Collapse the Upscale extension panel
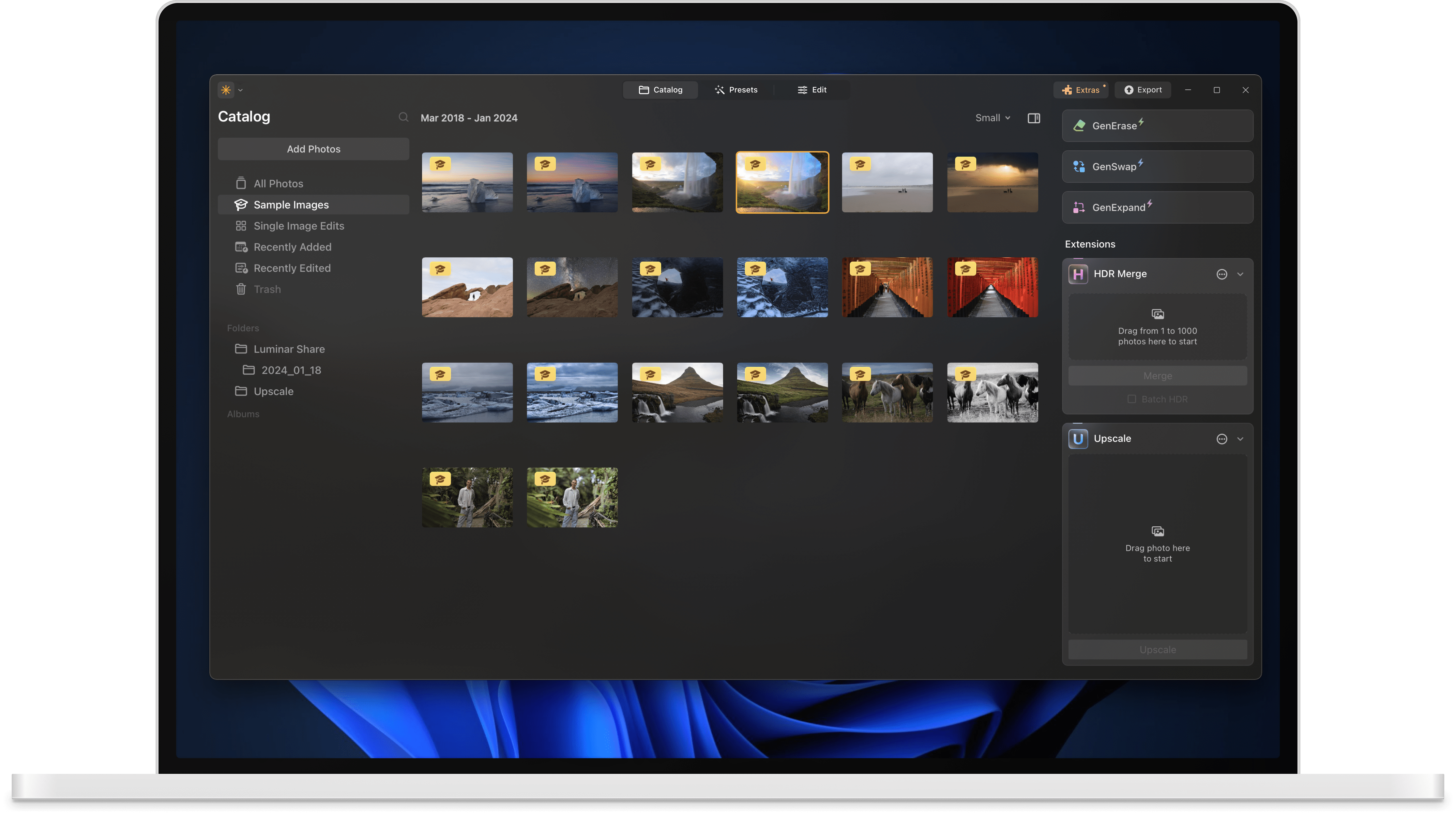This screenshot has height=813, width=1456. click(x=1241, y=438)
